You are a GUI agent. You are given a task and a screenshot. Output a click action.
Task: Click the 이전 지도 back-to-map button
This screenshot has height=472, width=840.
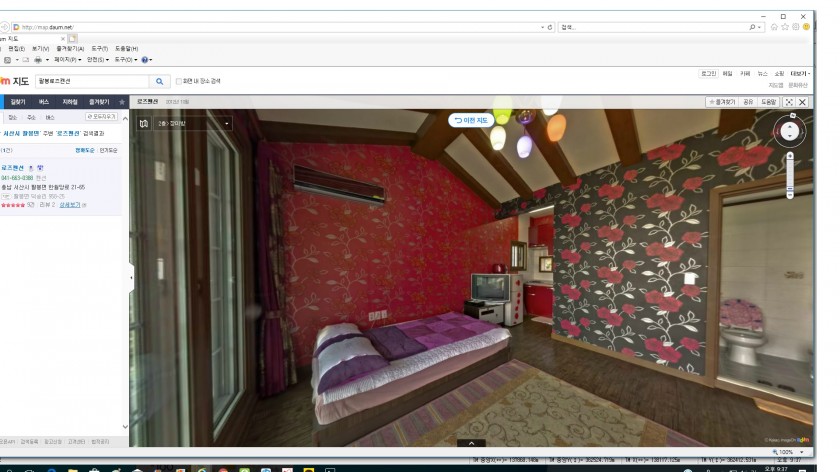[471, 120]
